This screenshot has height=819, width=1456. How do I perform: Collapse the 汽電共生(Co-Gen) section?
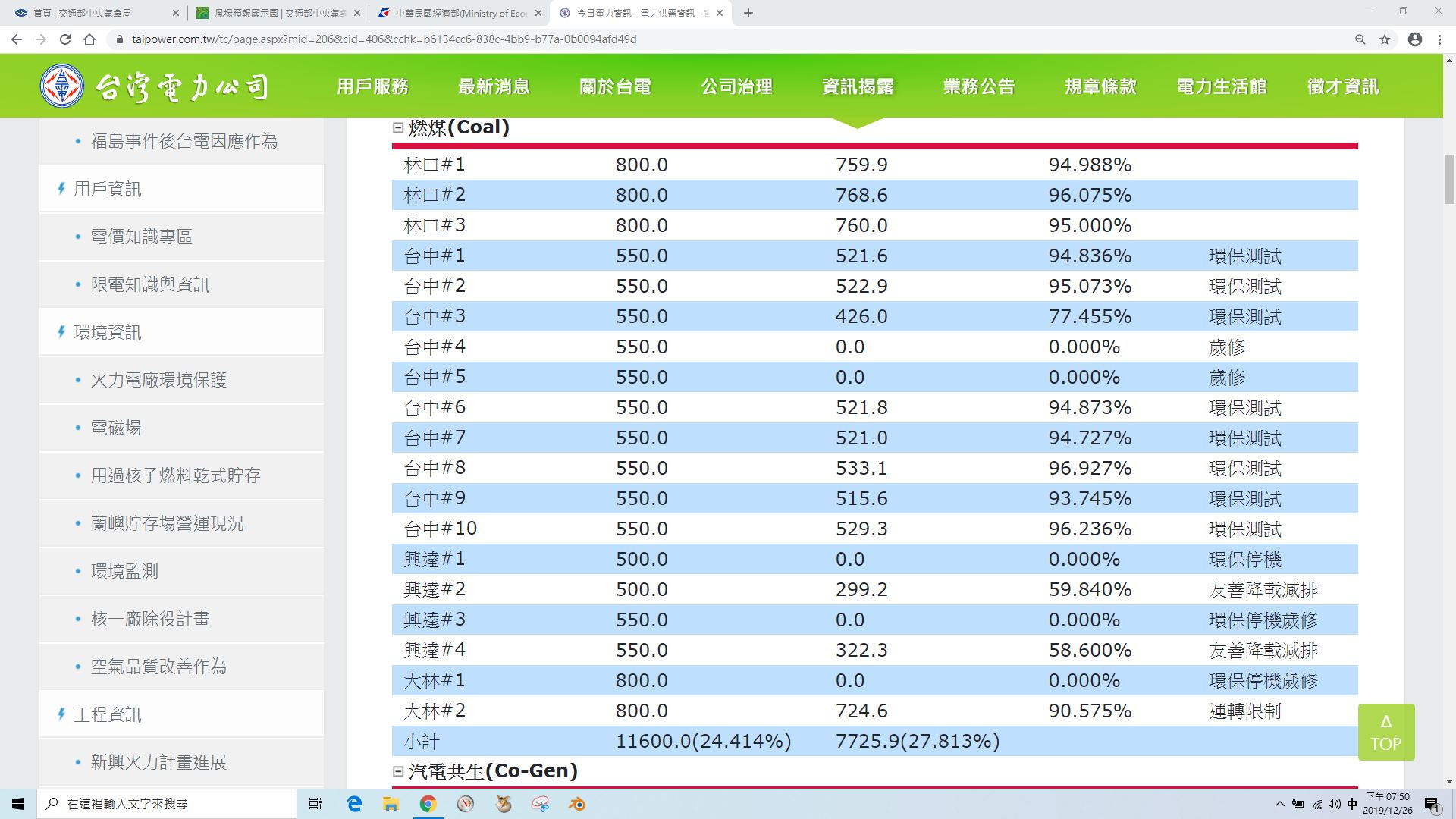coord(397,771)
